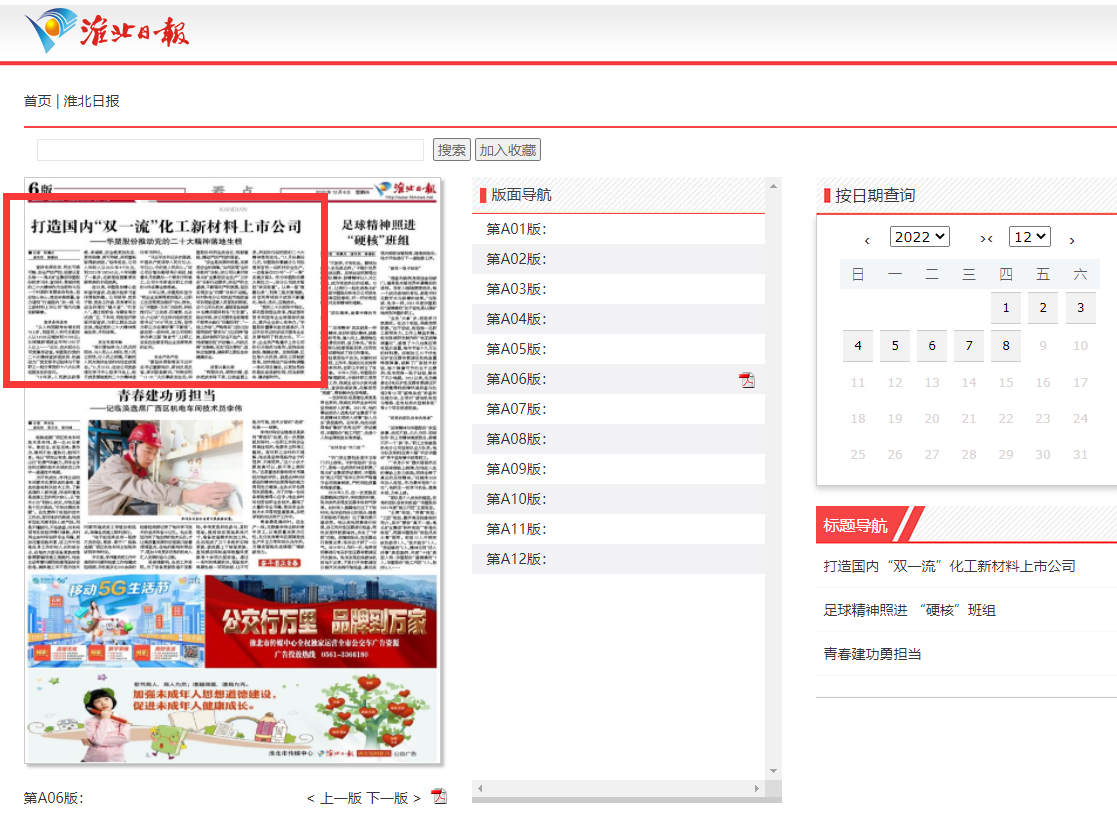Click the search text input field
This screenshot has height=813, width=1117.
pyautogui.click(x=231, y=150)
